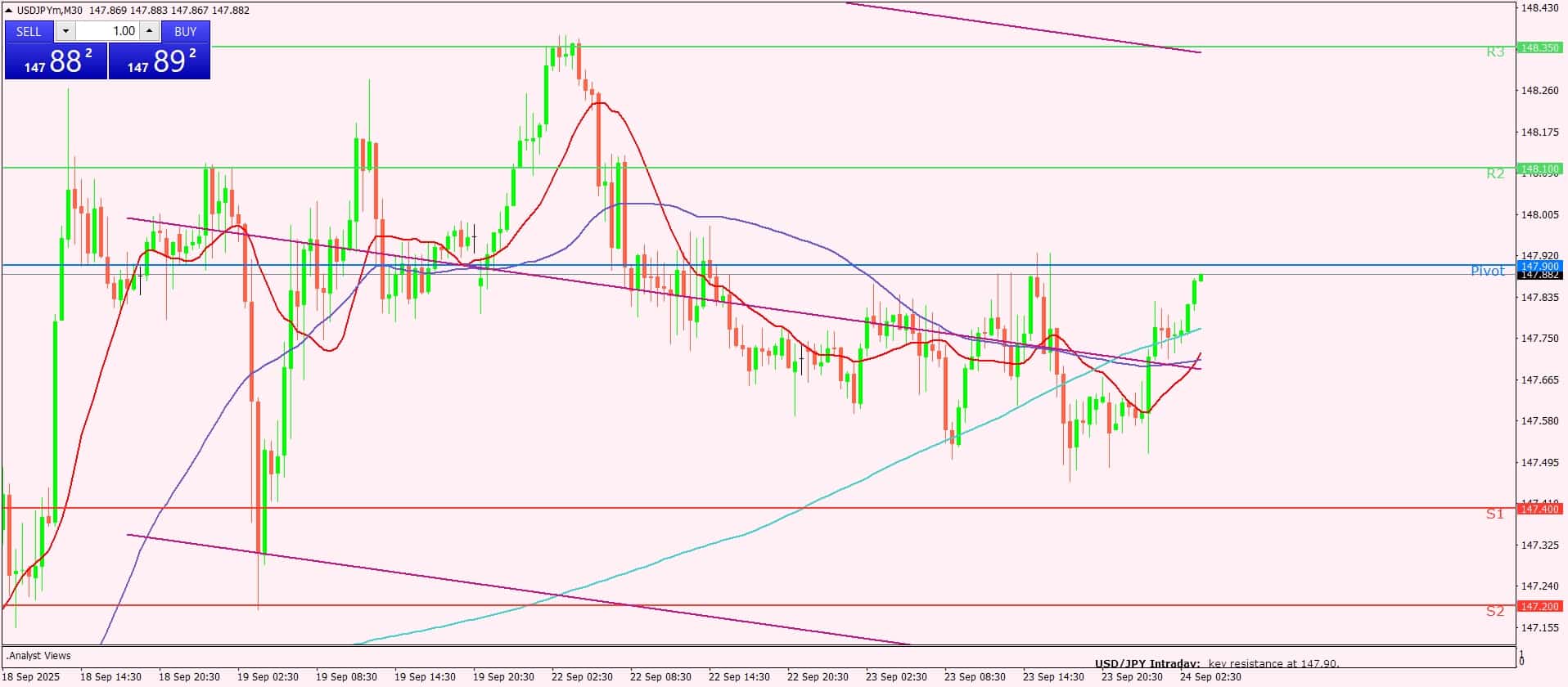Select the 147.200 price tag

[x=1539, y=606]
